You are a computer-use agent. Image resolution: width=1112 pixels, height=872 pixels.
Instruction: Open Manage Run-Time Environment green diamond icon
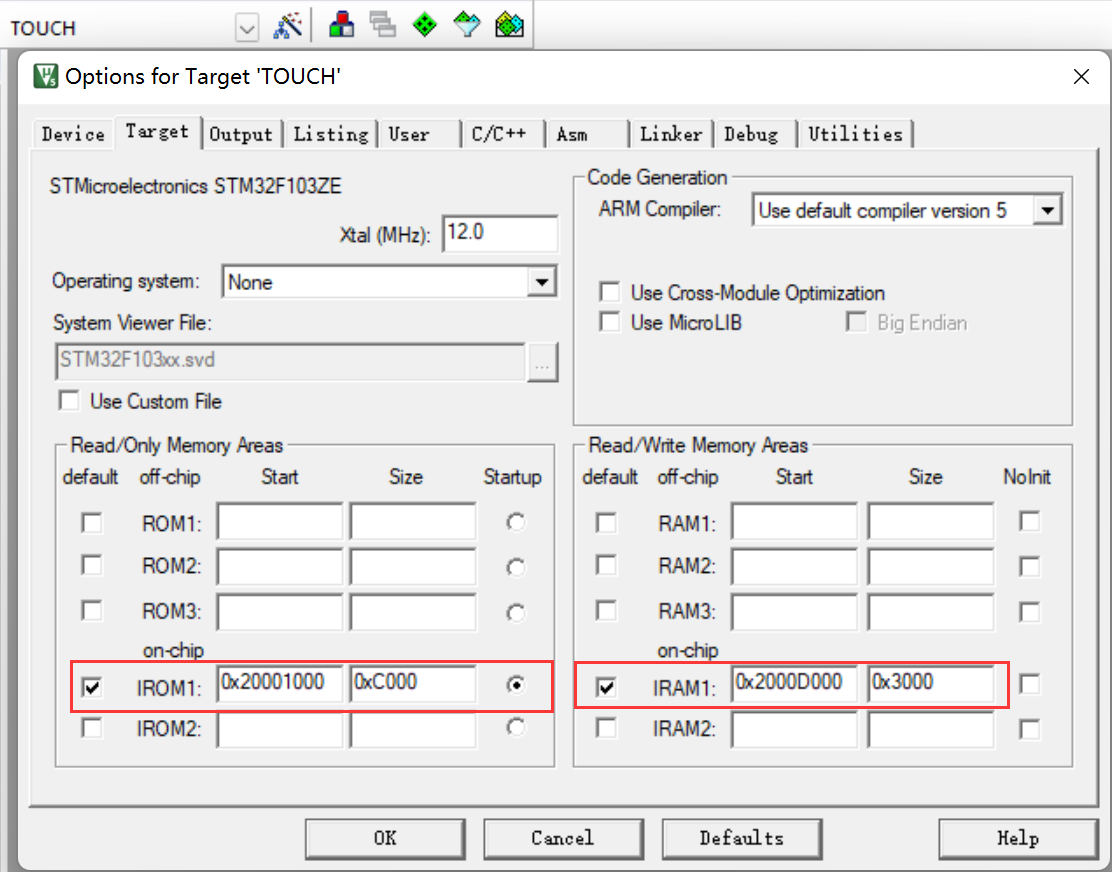click(425, 26)
